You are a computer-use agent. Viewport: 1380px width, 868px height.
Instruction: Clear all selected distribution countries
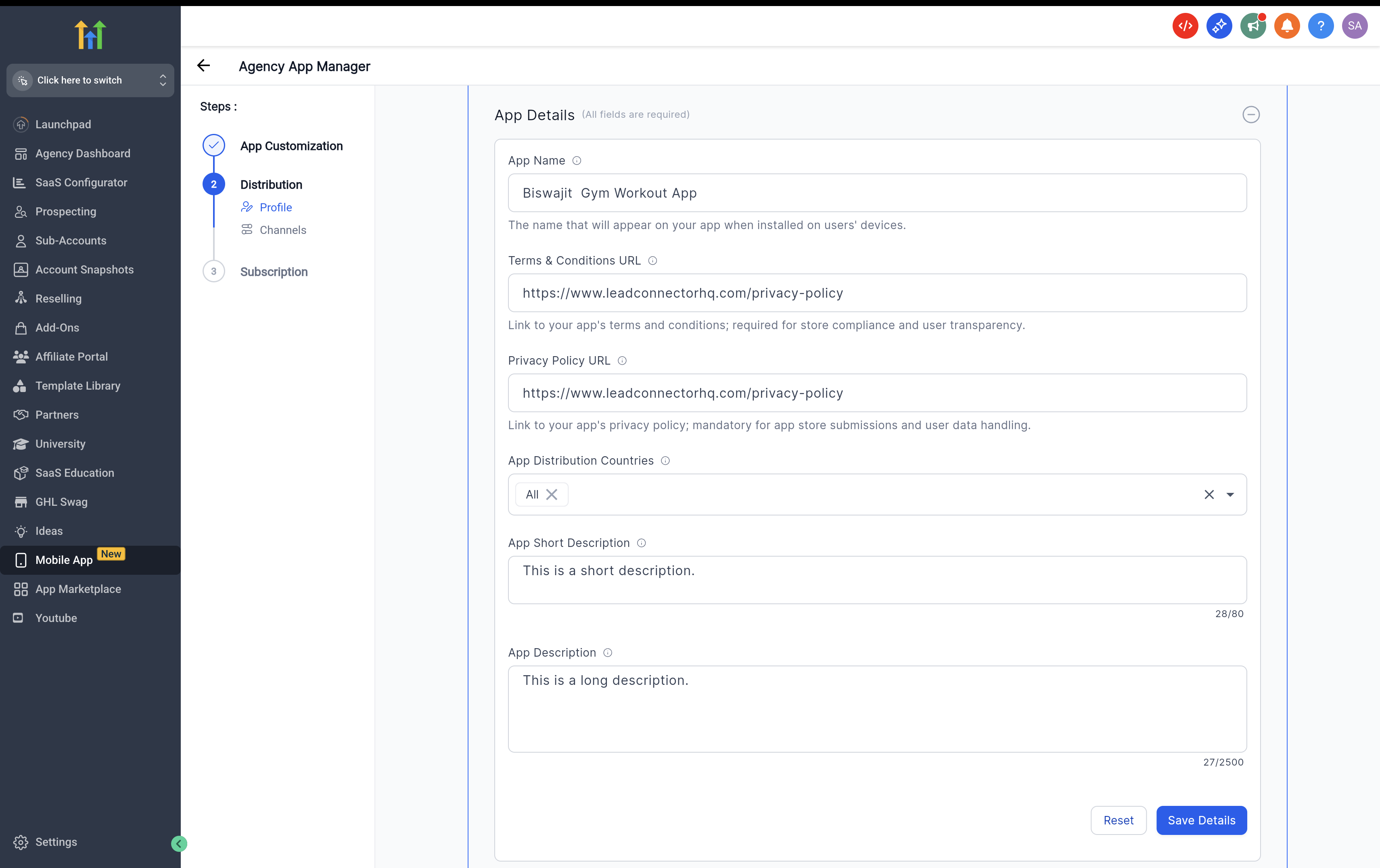coord(1209,495)
